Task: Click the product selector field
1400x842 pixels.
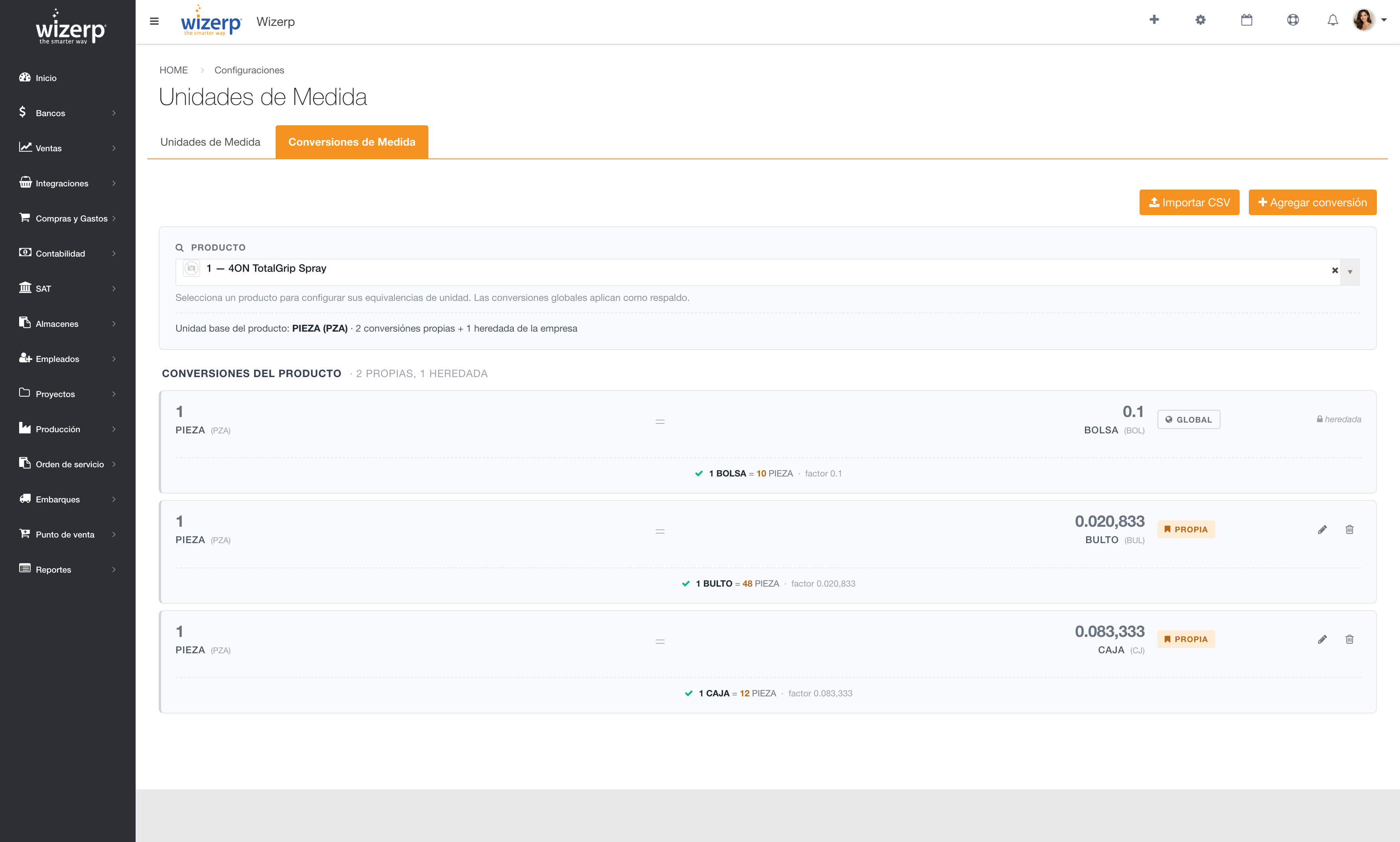Action: 767,272
